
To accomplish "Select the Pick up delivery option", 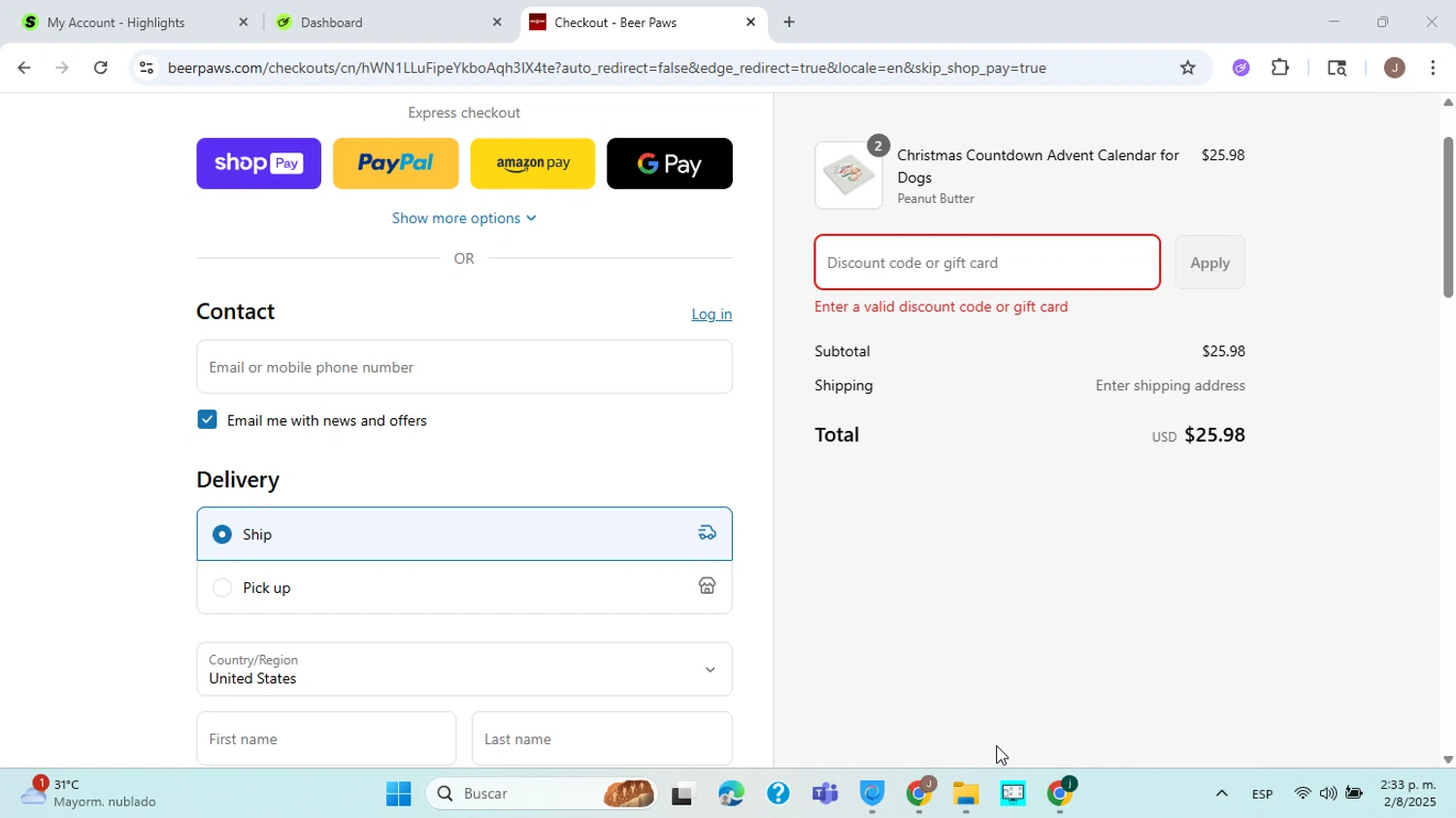I will [464, 587].
